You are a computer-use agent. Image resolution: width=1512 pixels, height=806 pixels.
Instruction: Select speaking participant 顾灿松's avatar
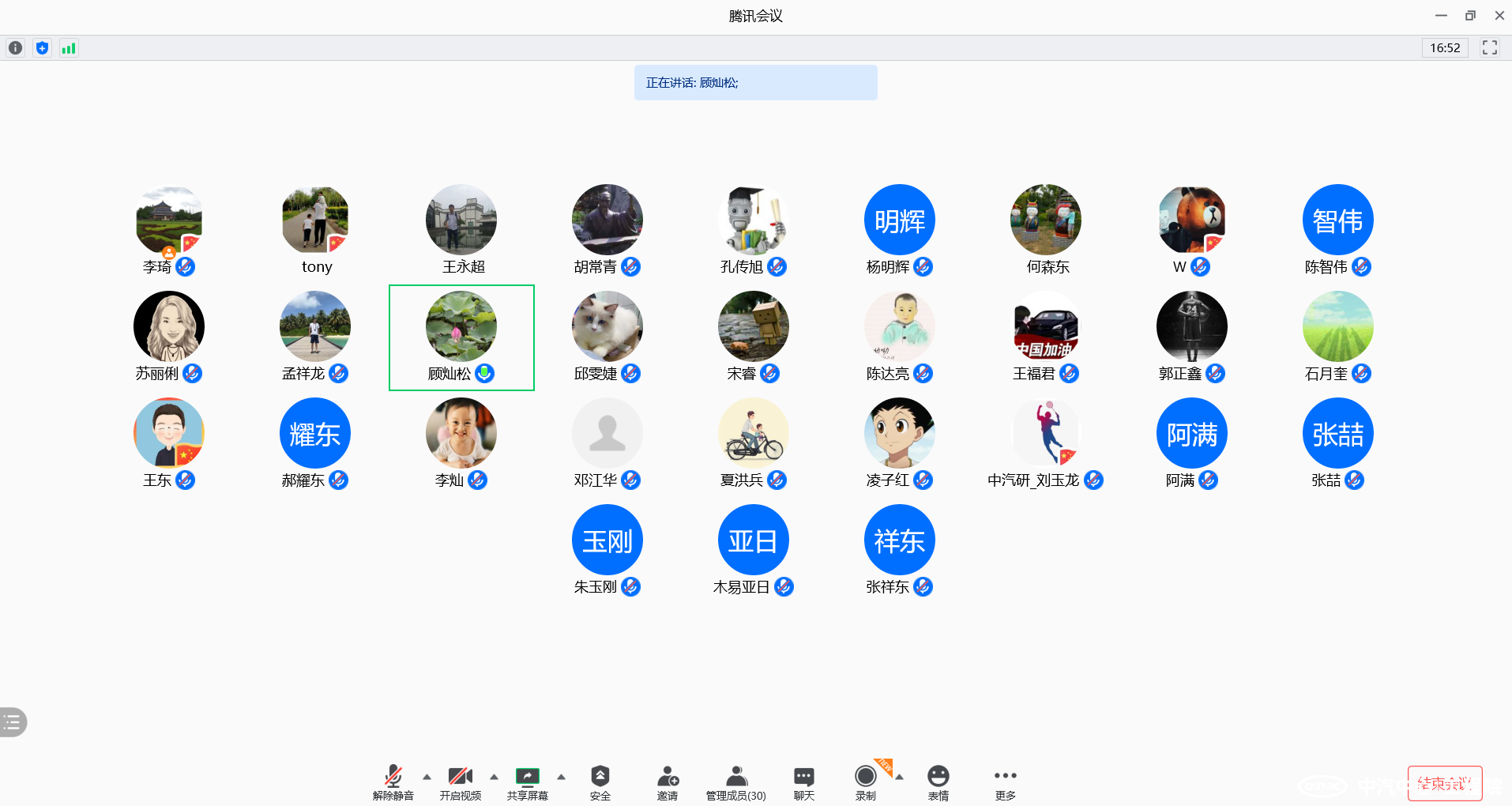[461, 326]
